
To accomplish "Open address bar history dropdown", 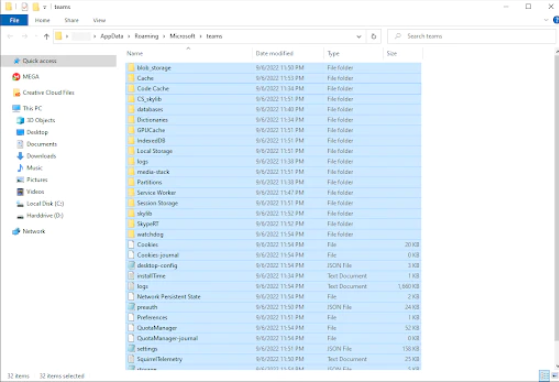I will coord(359,36).
